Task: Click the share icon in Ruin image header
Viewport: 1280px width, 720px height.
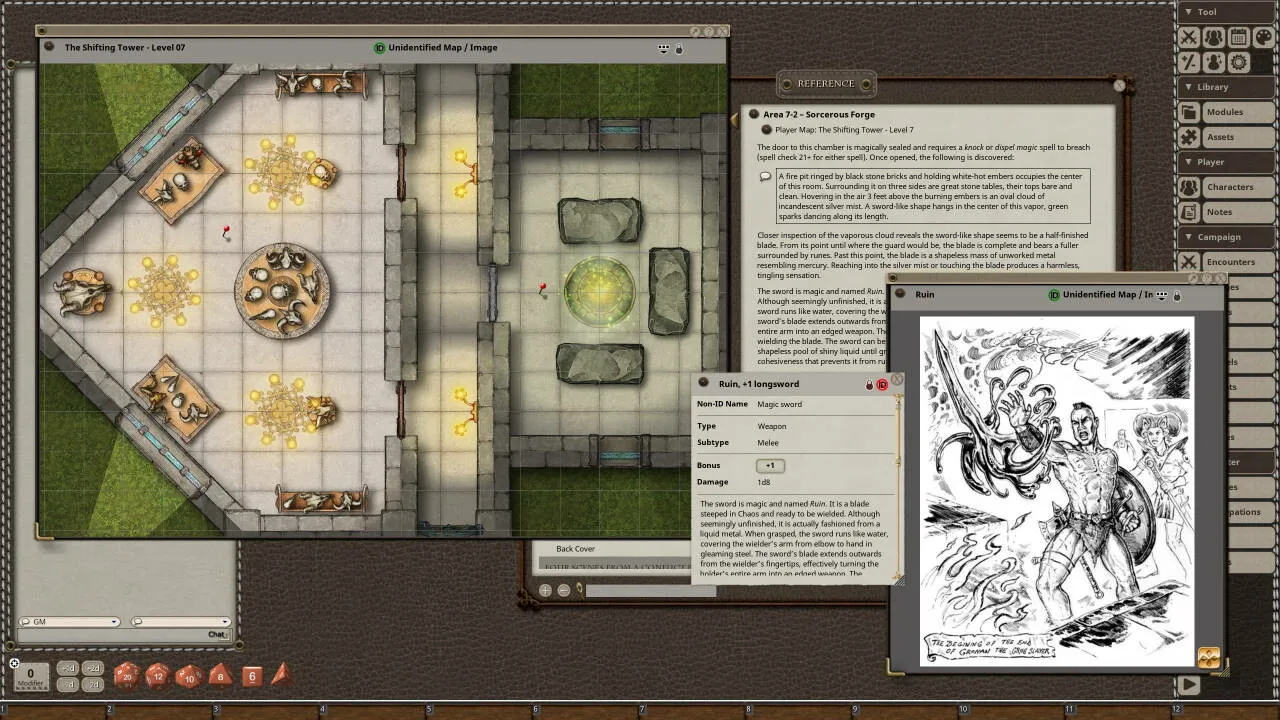Action: [x=1161, y=295]
